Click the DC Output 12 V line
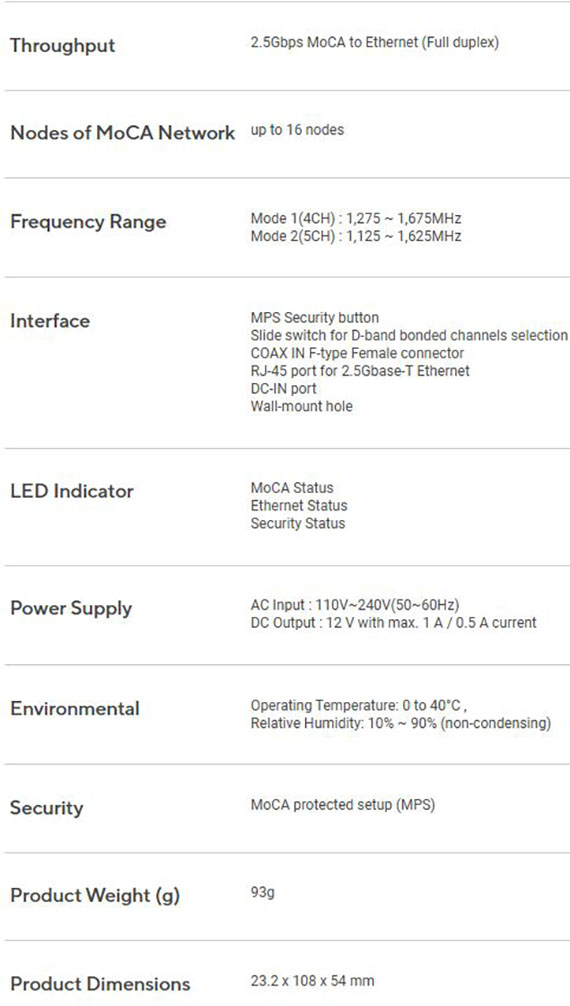Image resolution: width=570 pixels, height=1006 pixels. (x=393, y=622)
